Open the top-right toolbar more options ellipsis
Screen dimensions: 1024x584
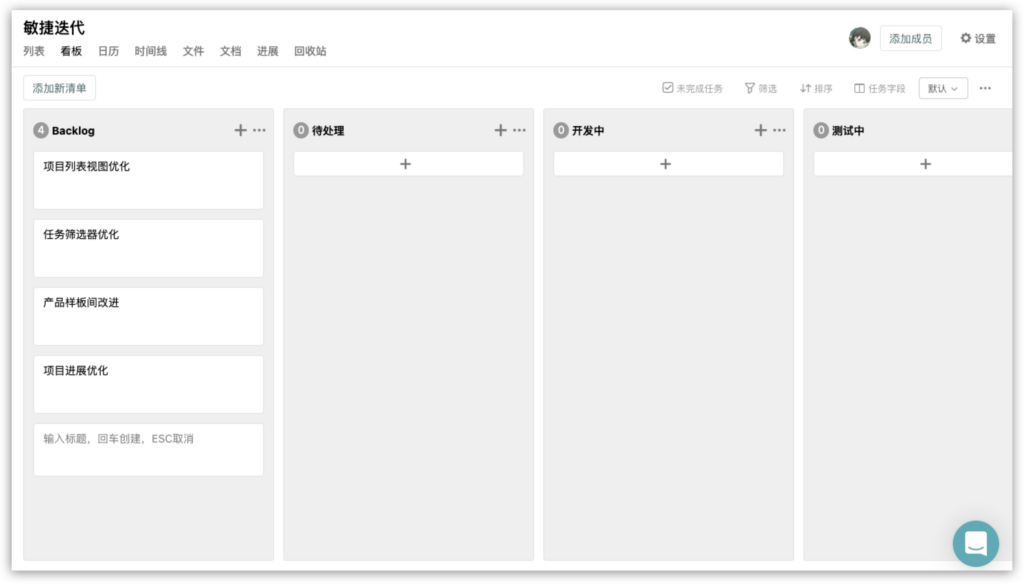click(985, 88)
